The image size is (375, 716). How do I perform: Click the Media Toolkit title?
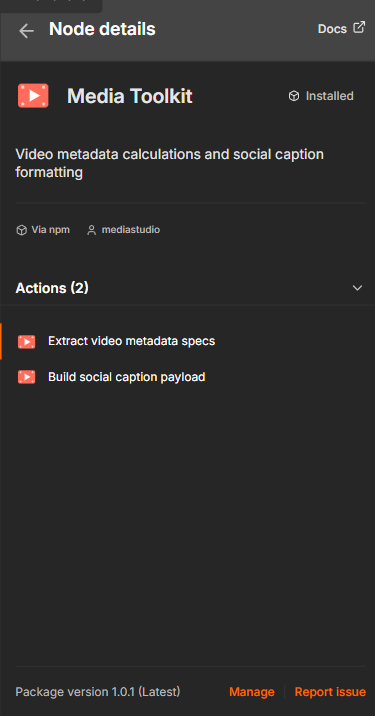pos(130,96)
